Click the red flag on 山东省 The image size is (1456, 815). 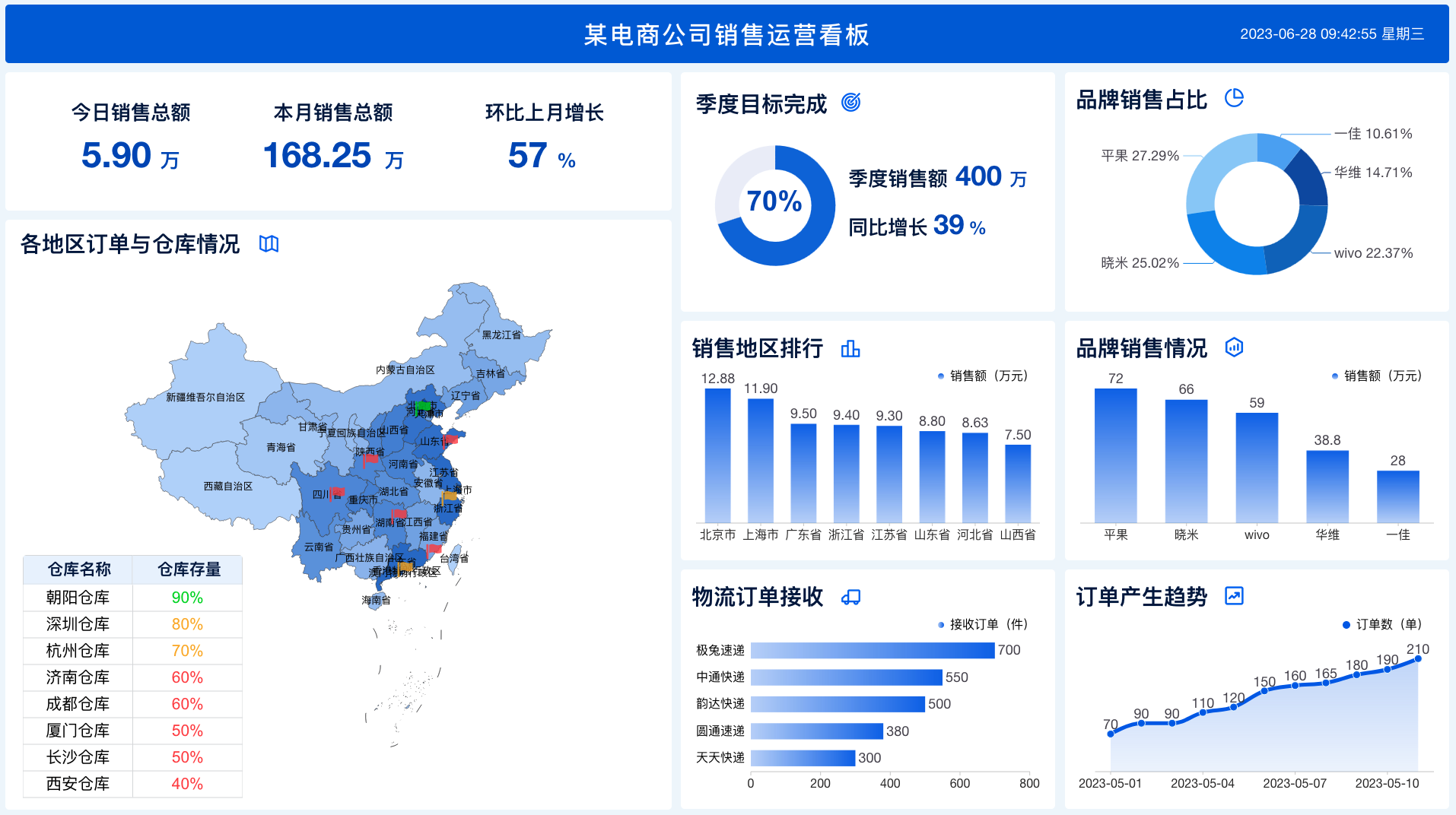point(449,439)
